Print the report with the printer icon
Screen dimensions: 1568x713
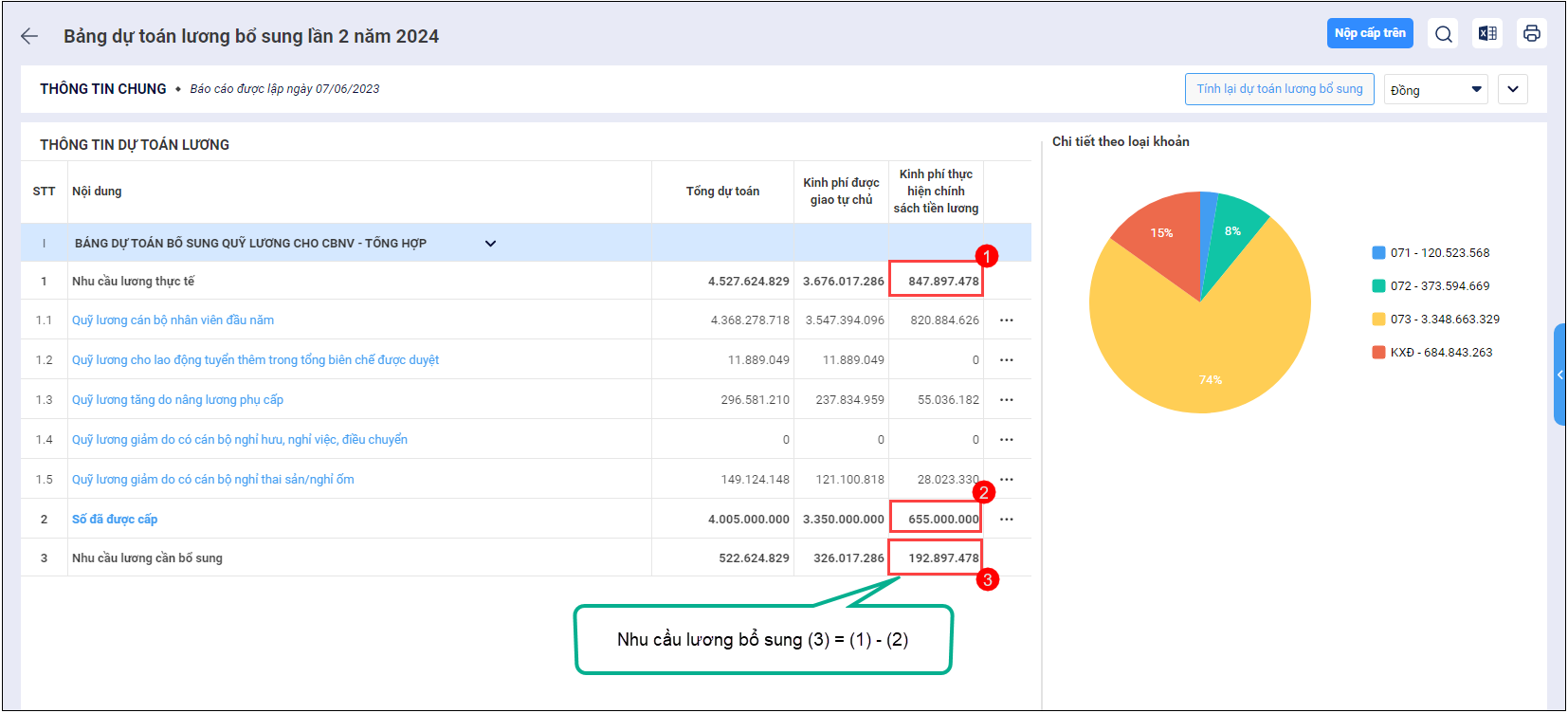coord(1532,34)
